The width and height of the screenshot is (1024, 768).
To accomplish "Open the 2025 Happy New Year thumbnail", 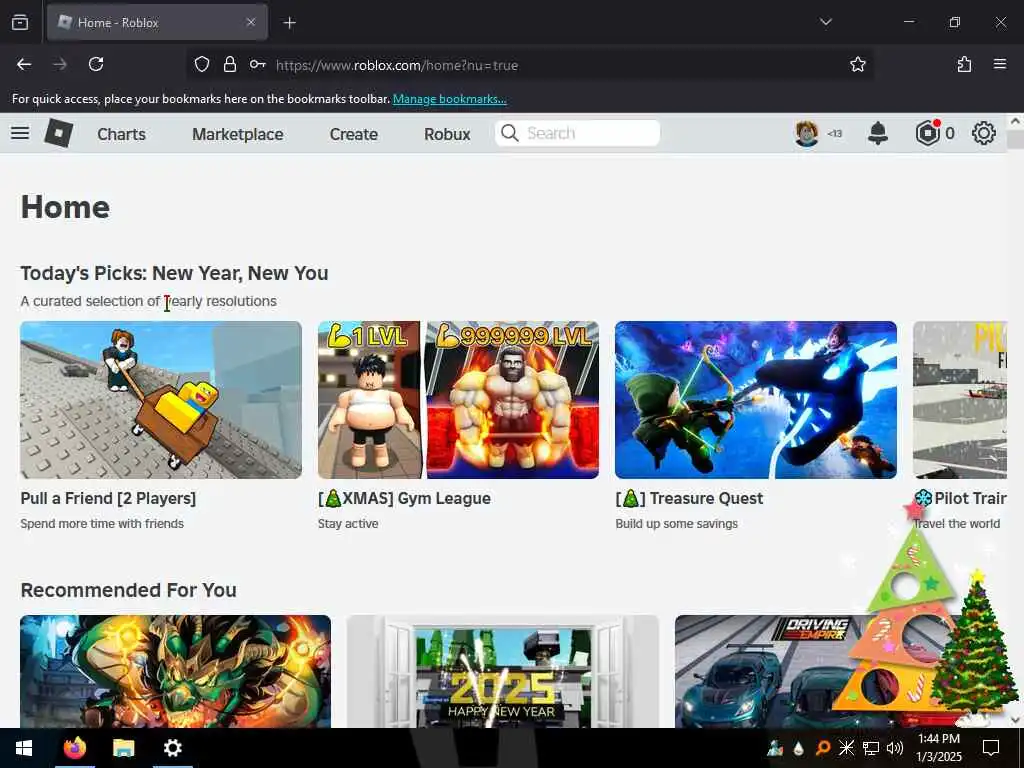I will coord(503,671).
